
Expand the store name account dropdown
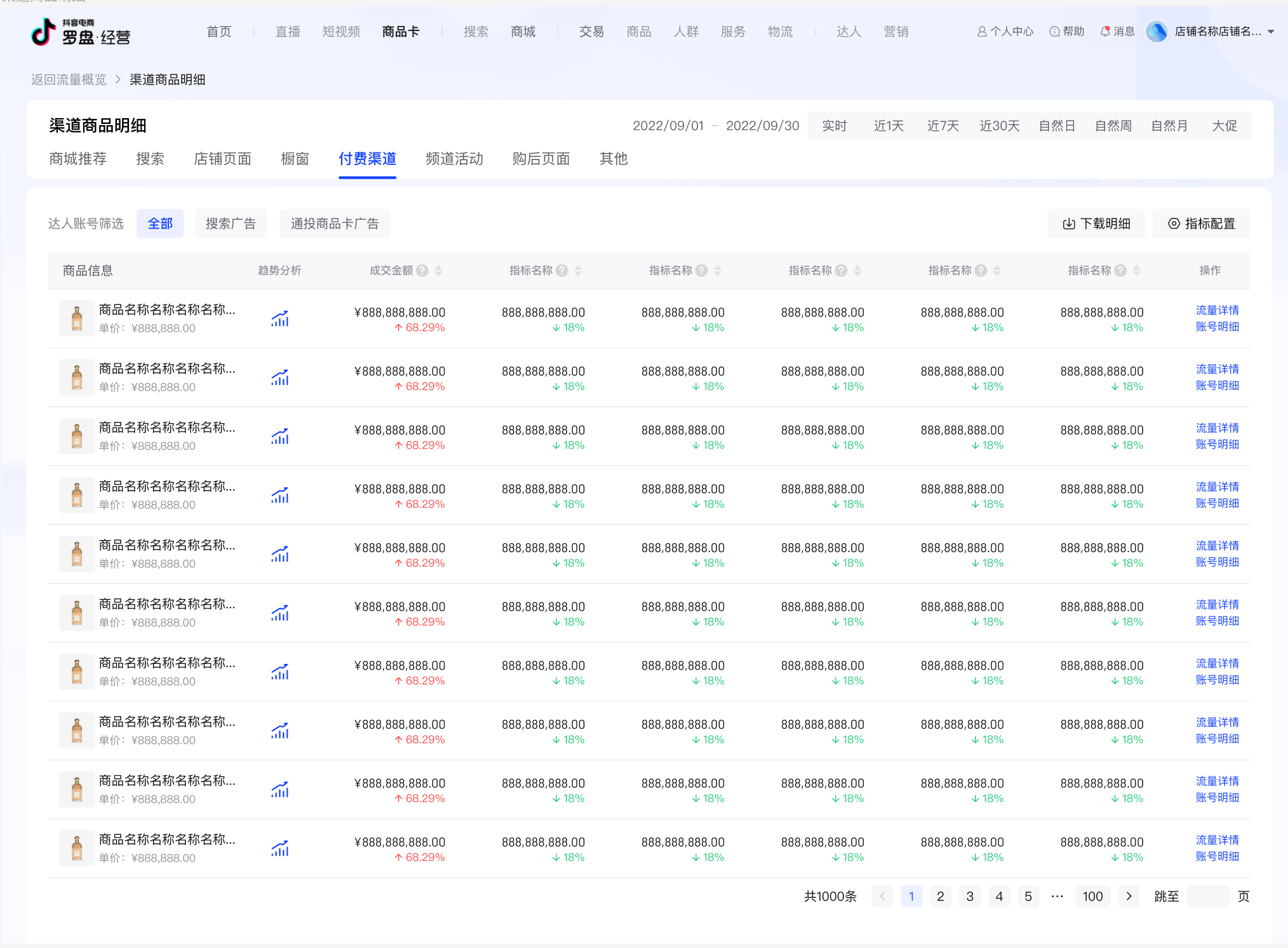1271,31
